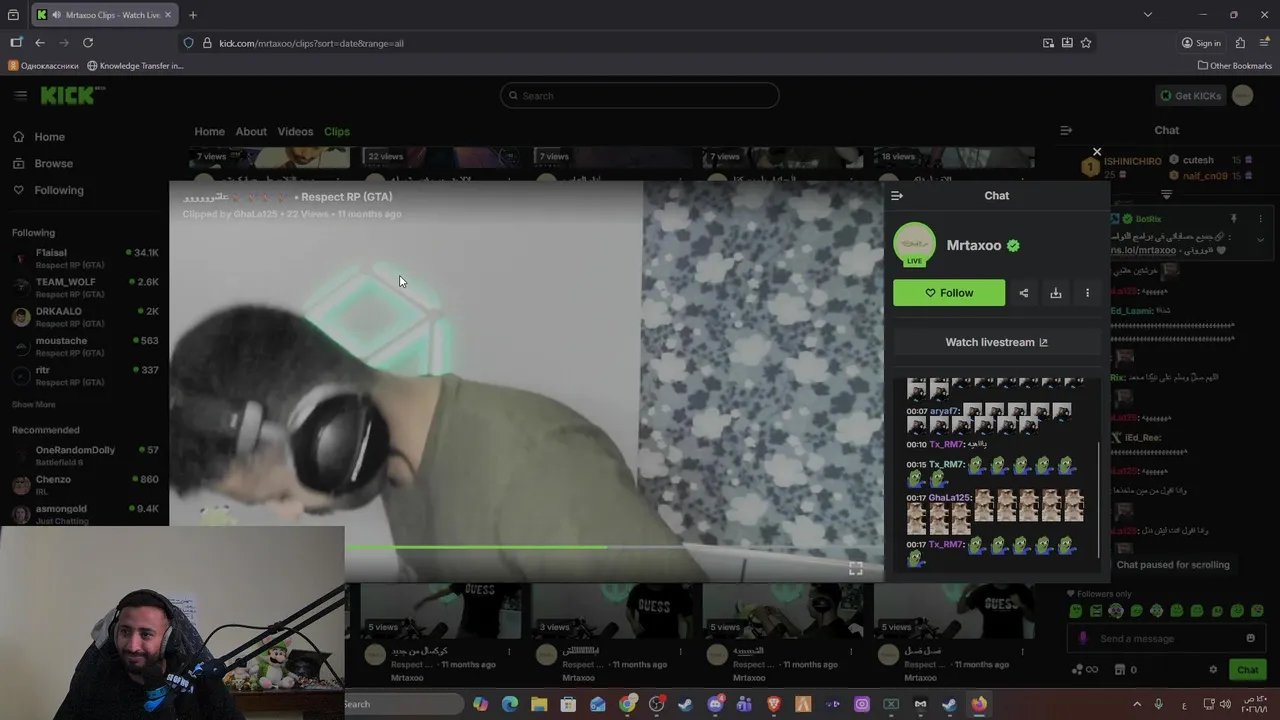
Task: Open chat settings gear icon
Action: (1213, 670)
